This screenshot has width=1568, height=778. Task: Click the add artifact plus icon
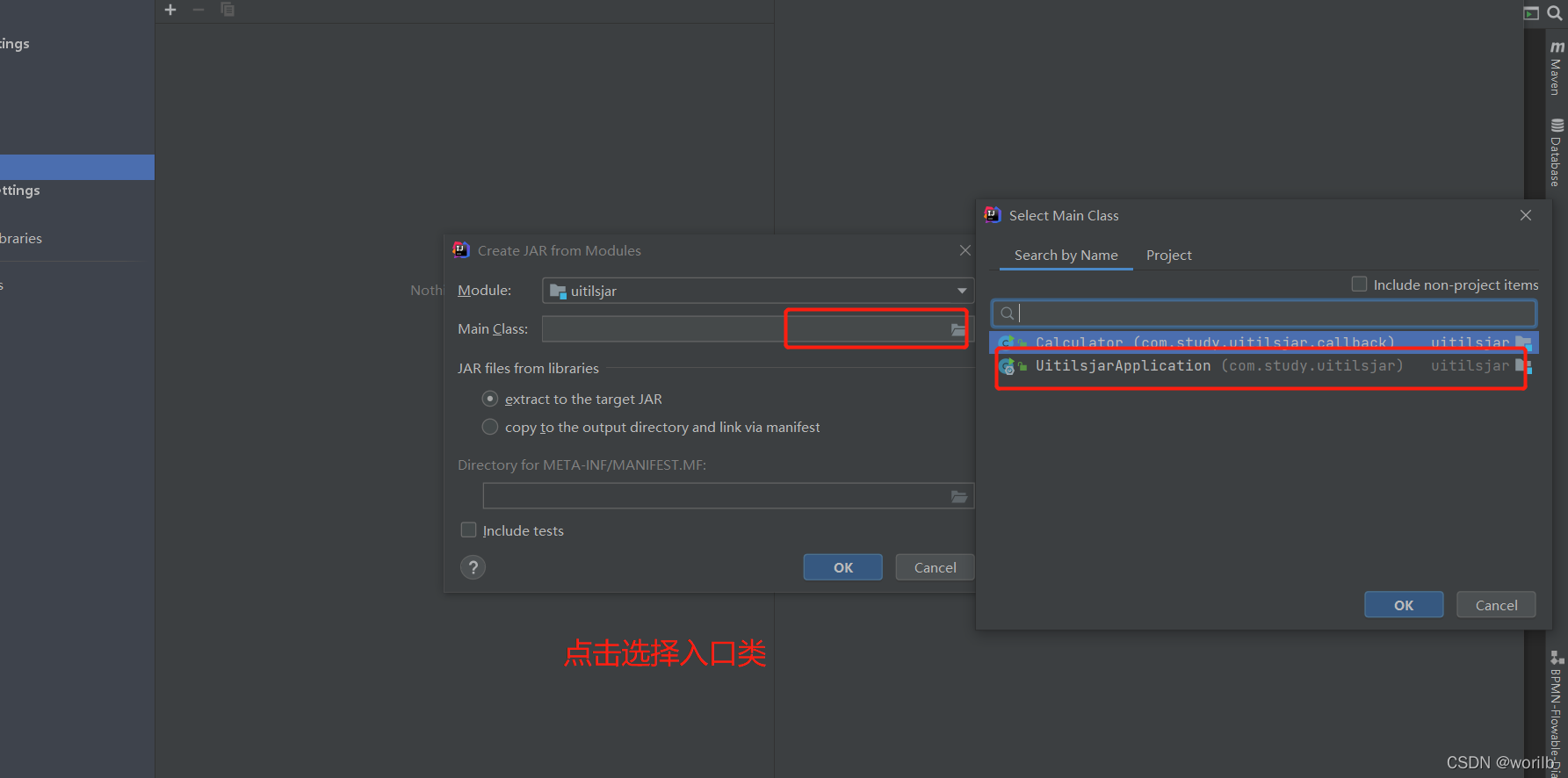pos(170,10)
